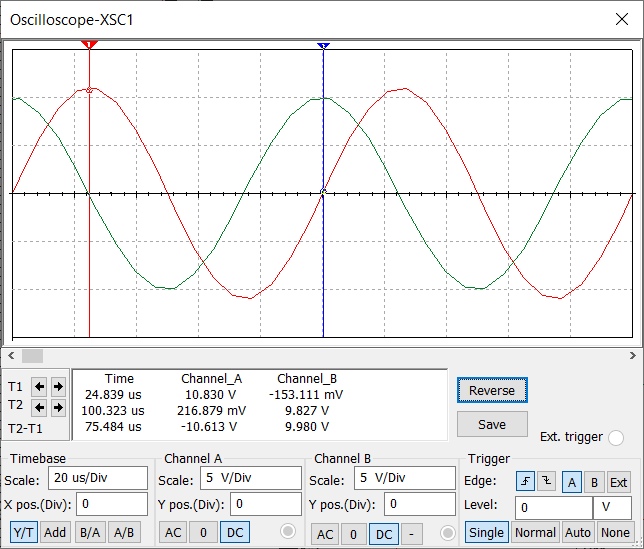644x549 pixels.
Task: Click the blue cursor 2 marker at top
Action: click(x=324, y=46)
